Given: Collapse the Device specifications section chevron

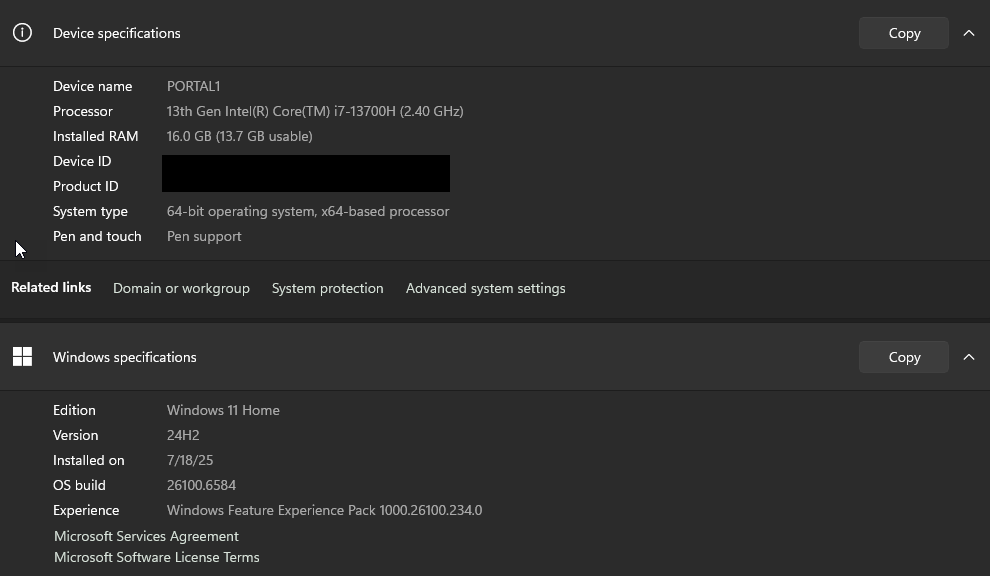Looking at the screenshot, I should click(968, 33).
